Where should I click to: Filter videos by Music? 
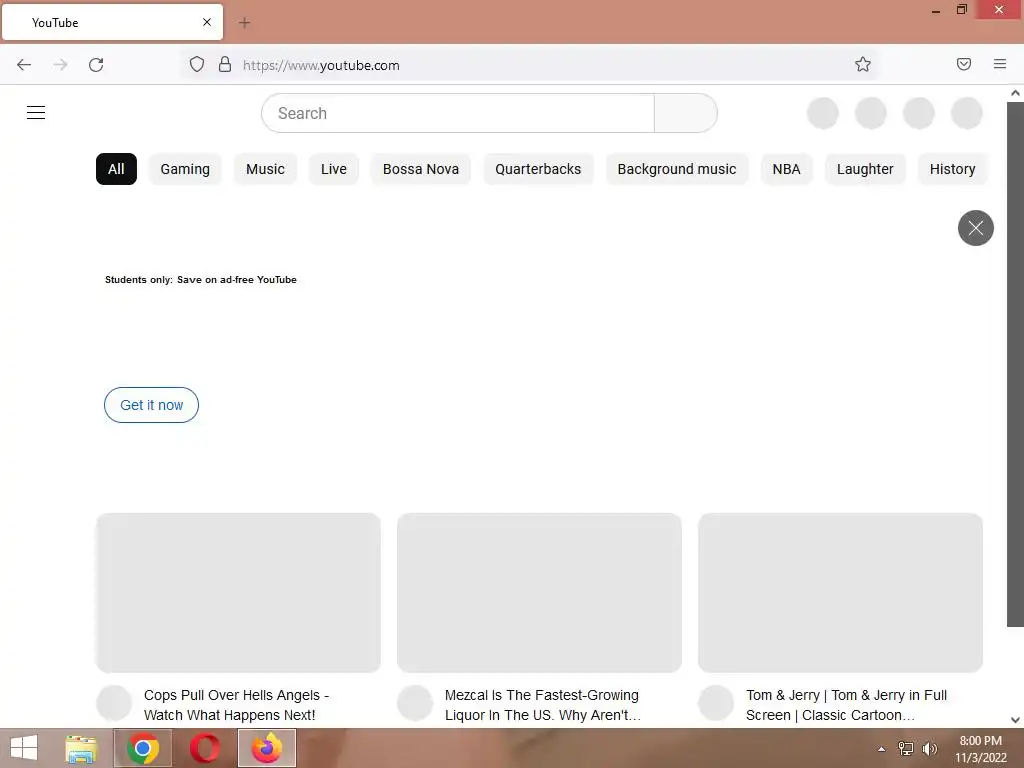(265, 169)
